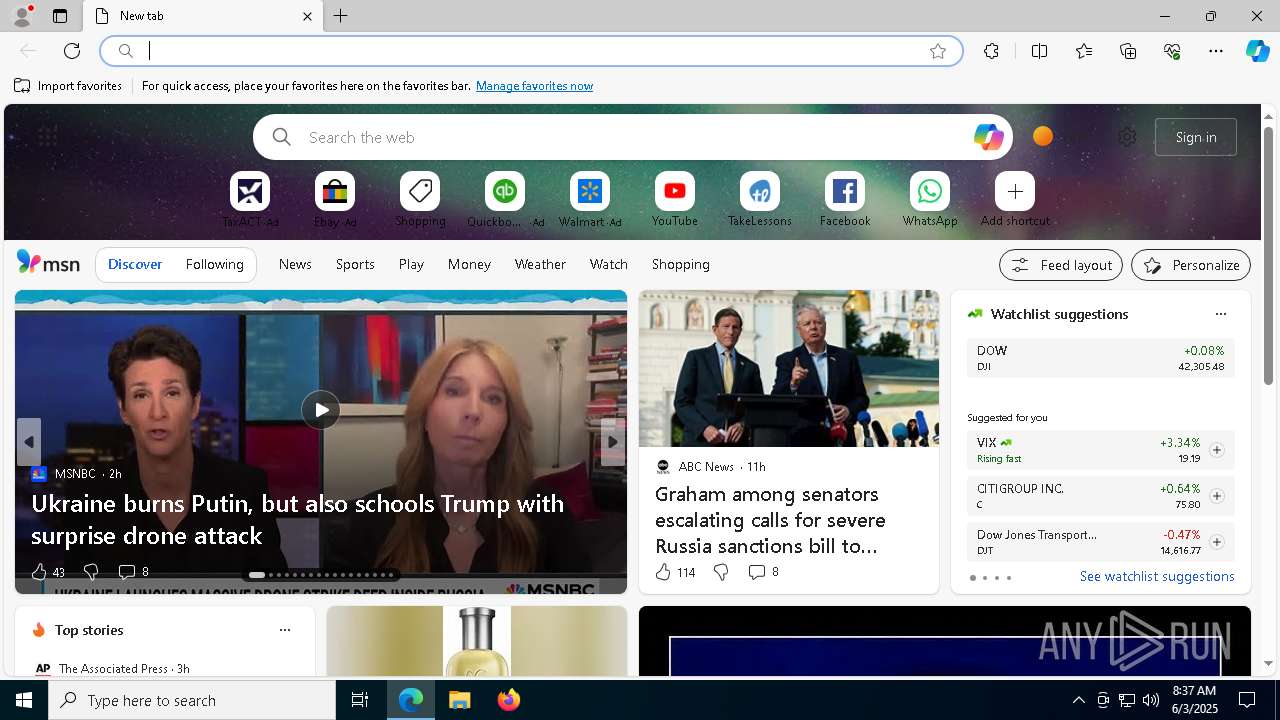Dislike the MSNBC Ukraine story
This screenshot has width=1280, height=720.
pyautogui.click(x=90, y=572)
